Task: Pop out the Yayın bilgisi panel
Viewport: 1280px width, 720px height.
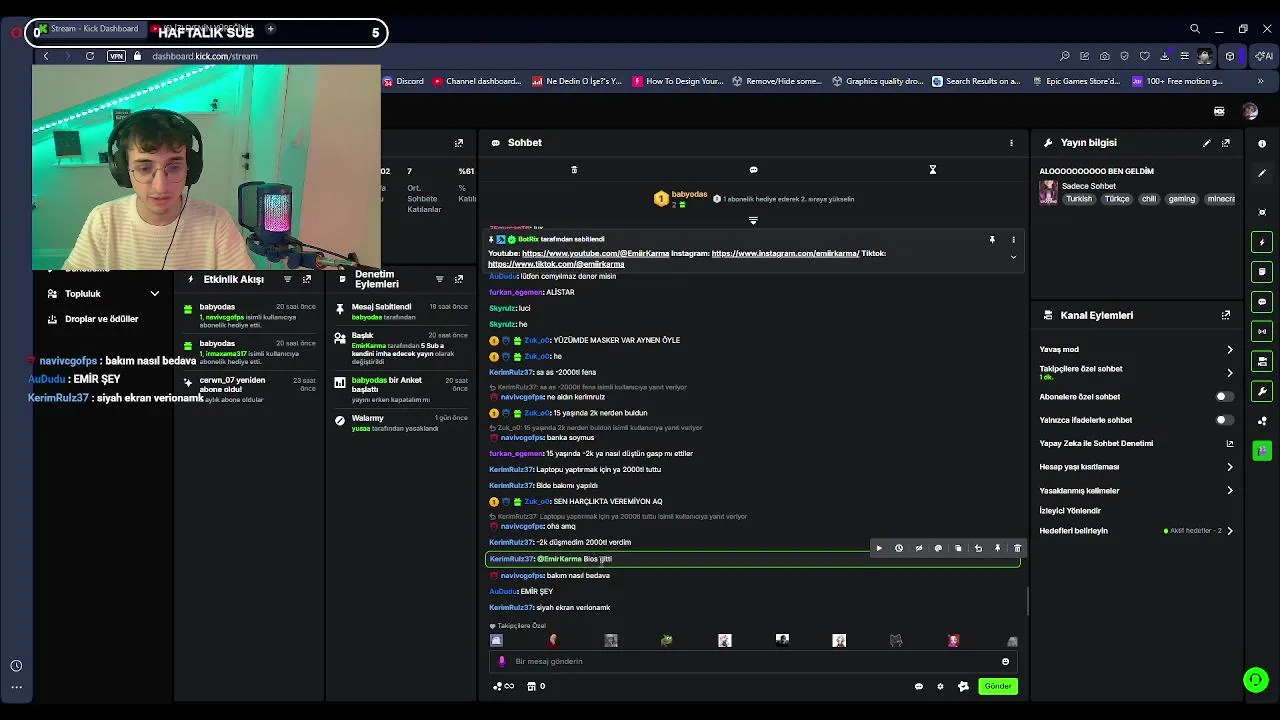Action: tap(1225, 143)
